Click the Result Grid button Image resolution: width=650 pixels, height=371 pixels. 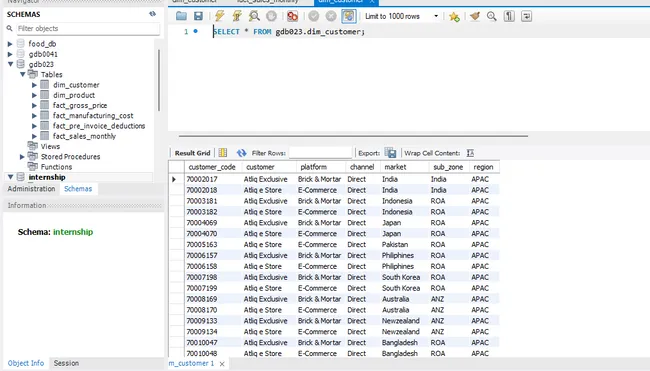(x=192, y=153)
